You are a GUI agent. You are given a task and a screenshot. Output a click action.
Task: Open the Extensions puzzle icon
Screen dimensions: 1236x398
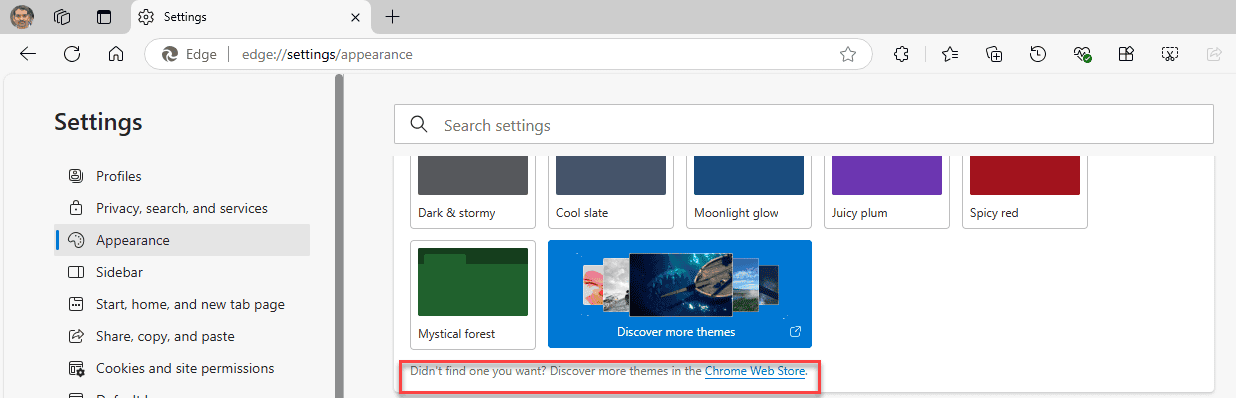click(x=901, y=55)
